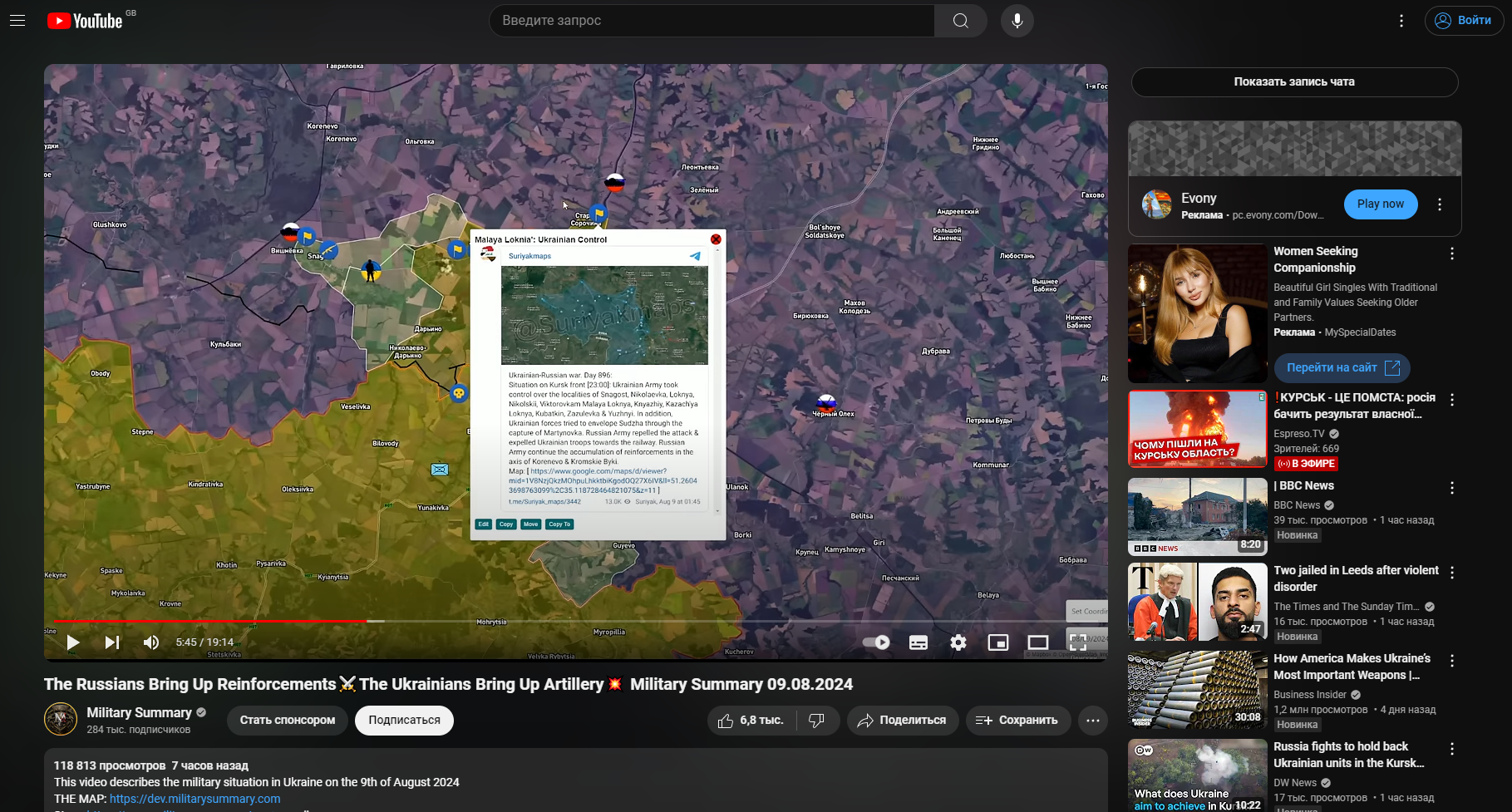Open options for Two jailed in Leeds video
The height and width of the screenshot is (812, 1512).
click(1452, 573)
